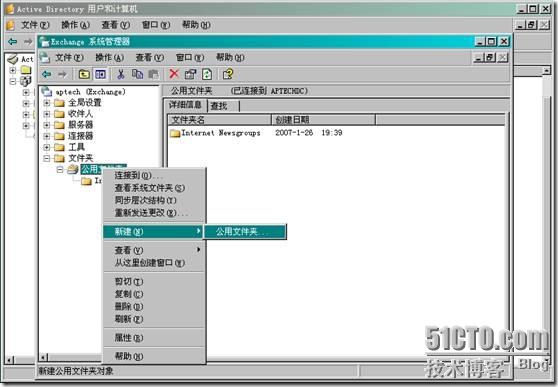The image size is (558, 387).
Task: Choose 连接到 in context menu
Action: (154, 175)
